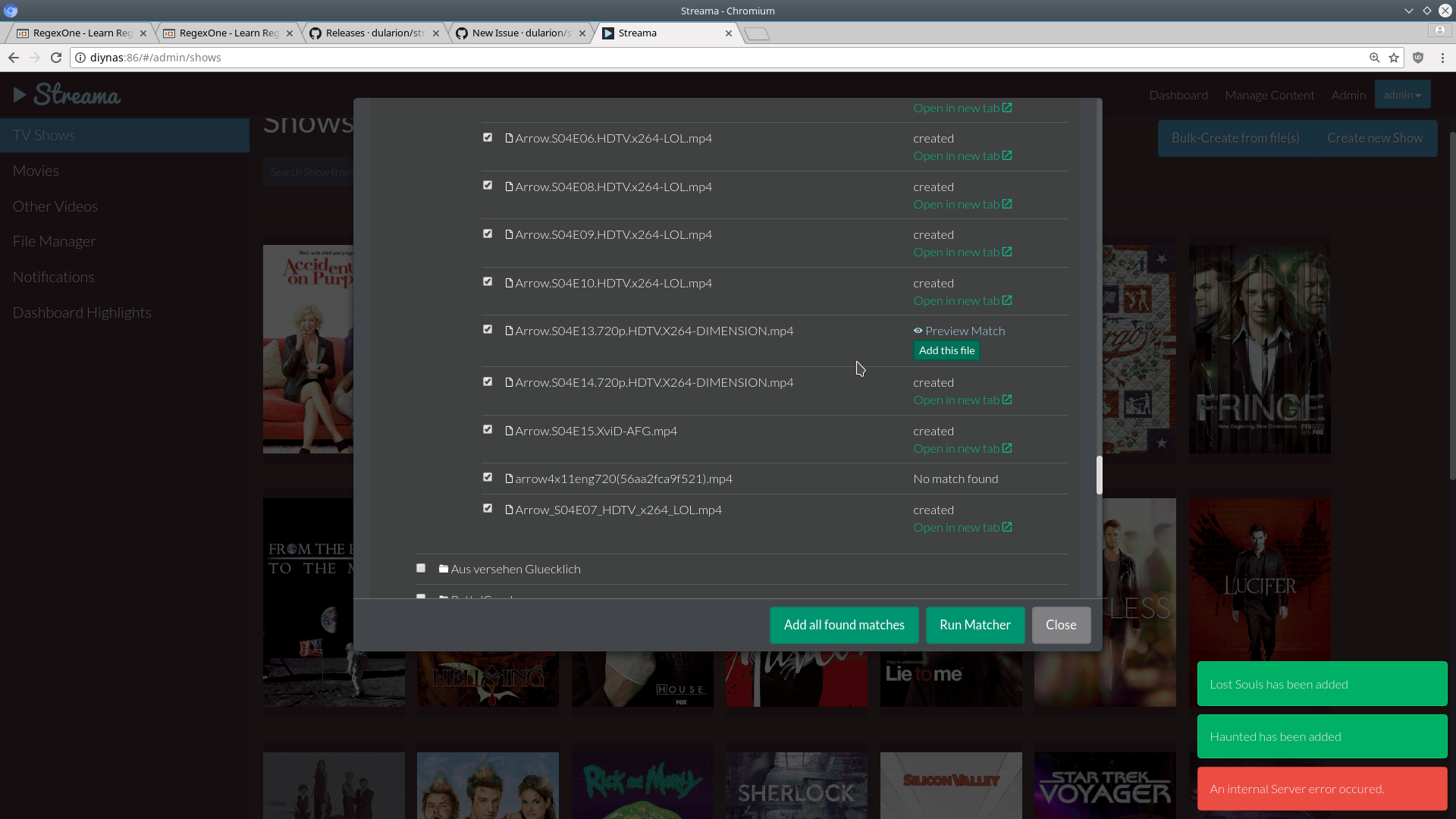
Task: Uncheck the Arrow.S04E08 file checkbox
Action: pos(488,185)
